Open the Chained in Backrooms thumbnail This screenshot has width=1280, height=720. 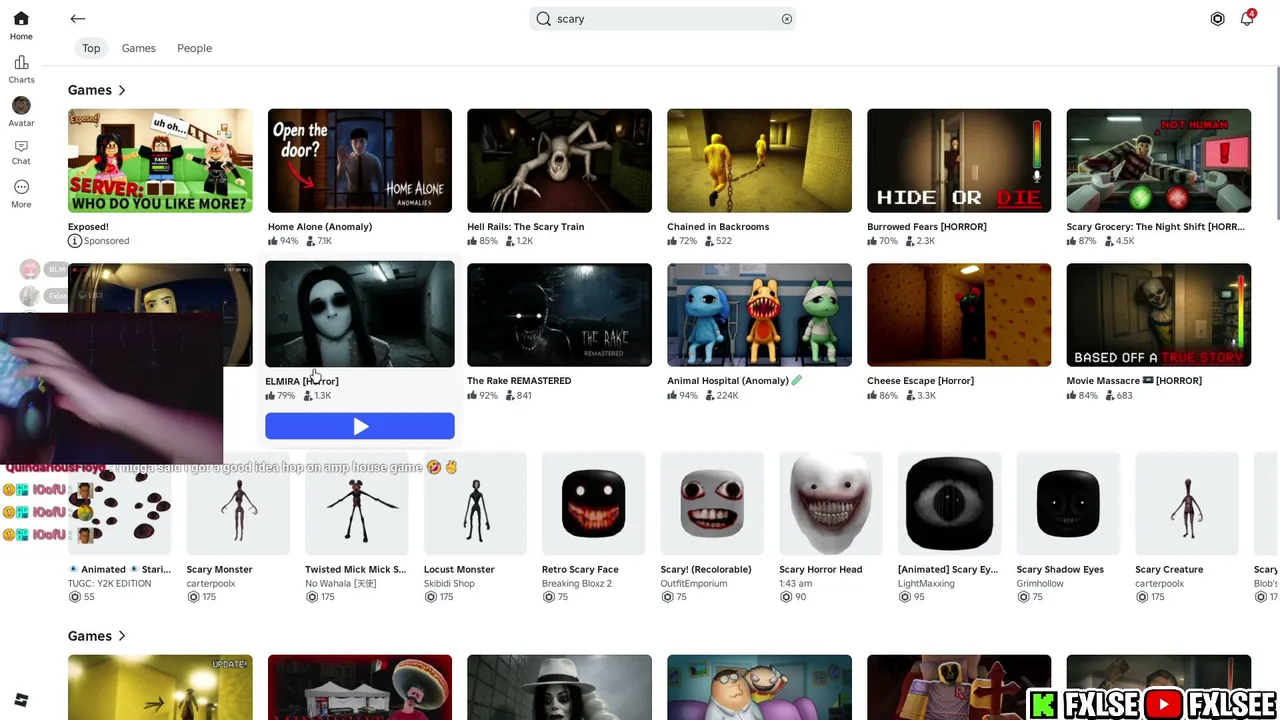(759, 161)
